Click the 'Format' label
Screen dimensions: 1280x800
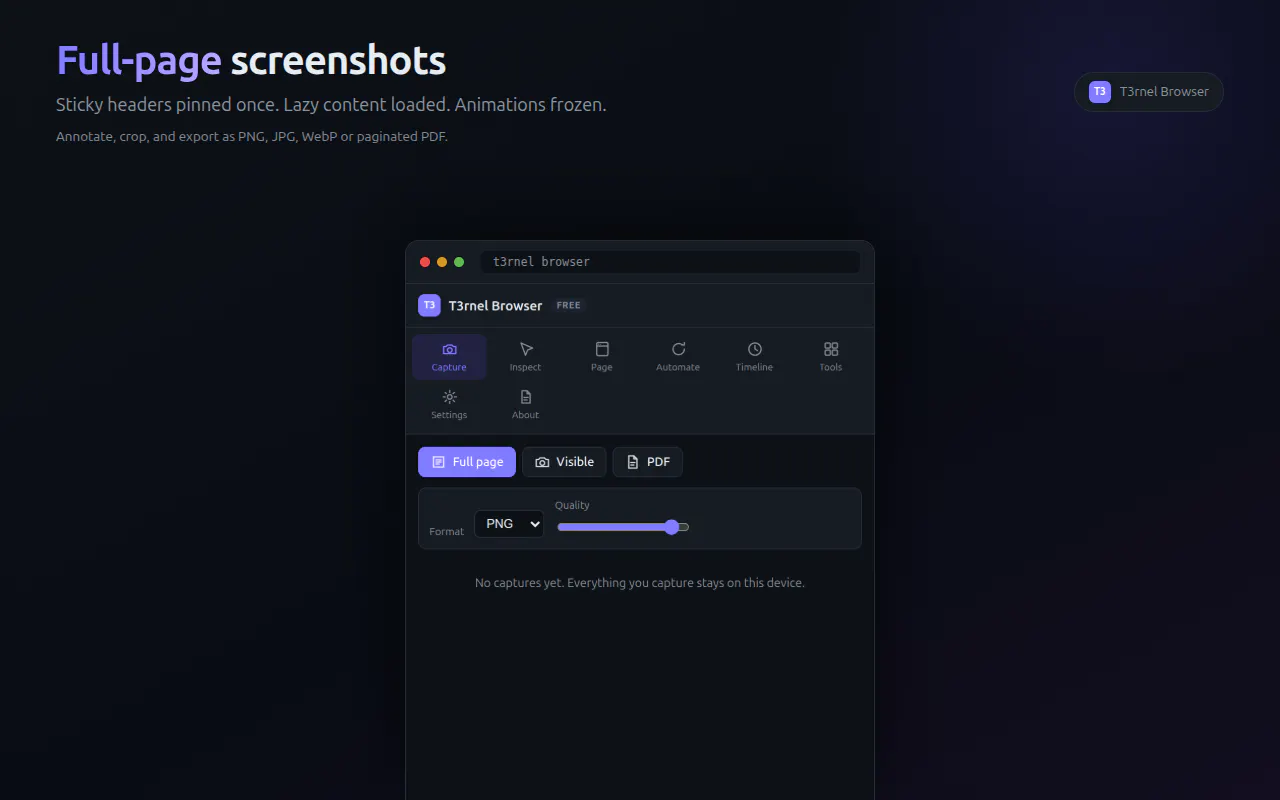[446, 532]
